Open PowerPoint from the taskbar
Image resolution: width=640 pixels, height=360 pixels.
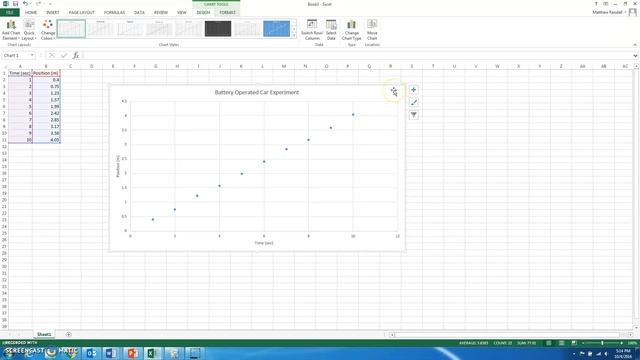pos(132,353)
